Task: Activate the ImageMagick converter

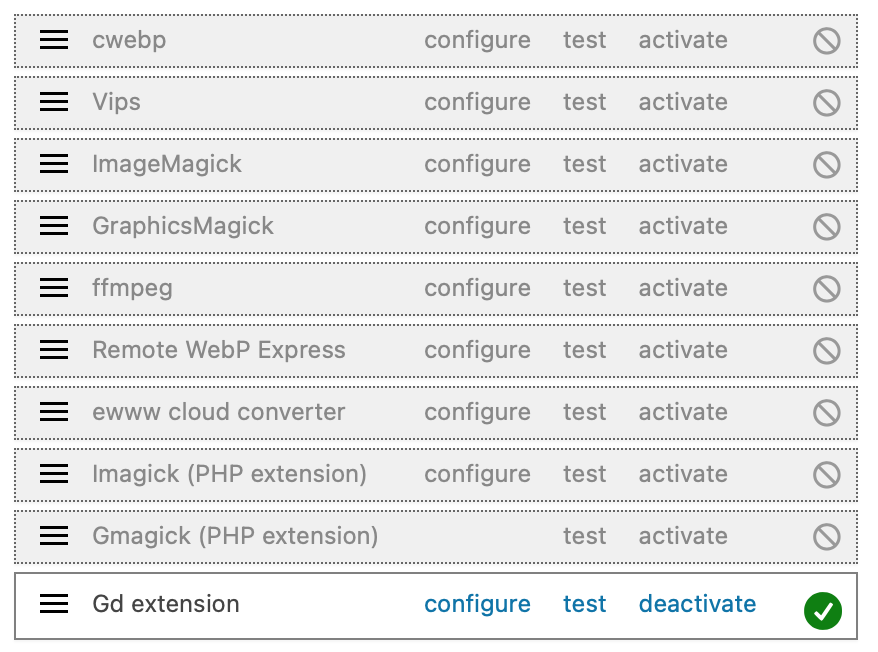Action: point(683,164)
